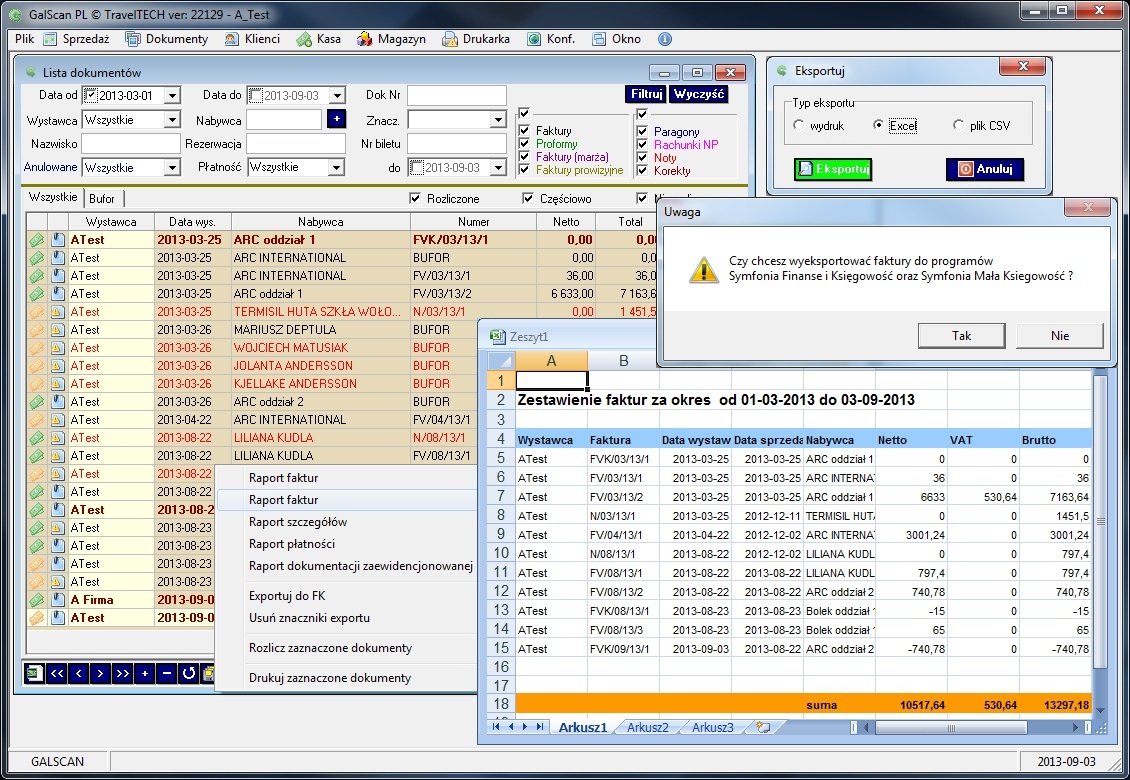Click document icon in N/08/13/1 LILIANA KUDLA row
The image size is (1130, 780).
point(58,438)
